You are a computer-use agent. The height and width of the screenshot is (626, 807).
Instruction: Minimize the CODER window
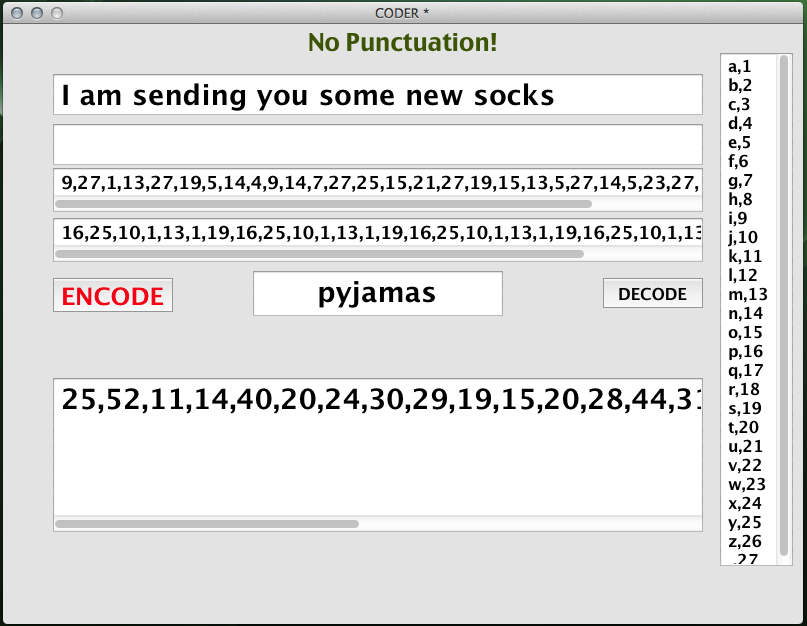pos(35,13)
